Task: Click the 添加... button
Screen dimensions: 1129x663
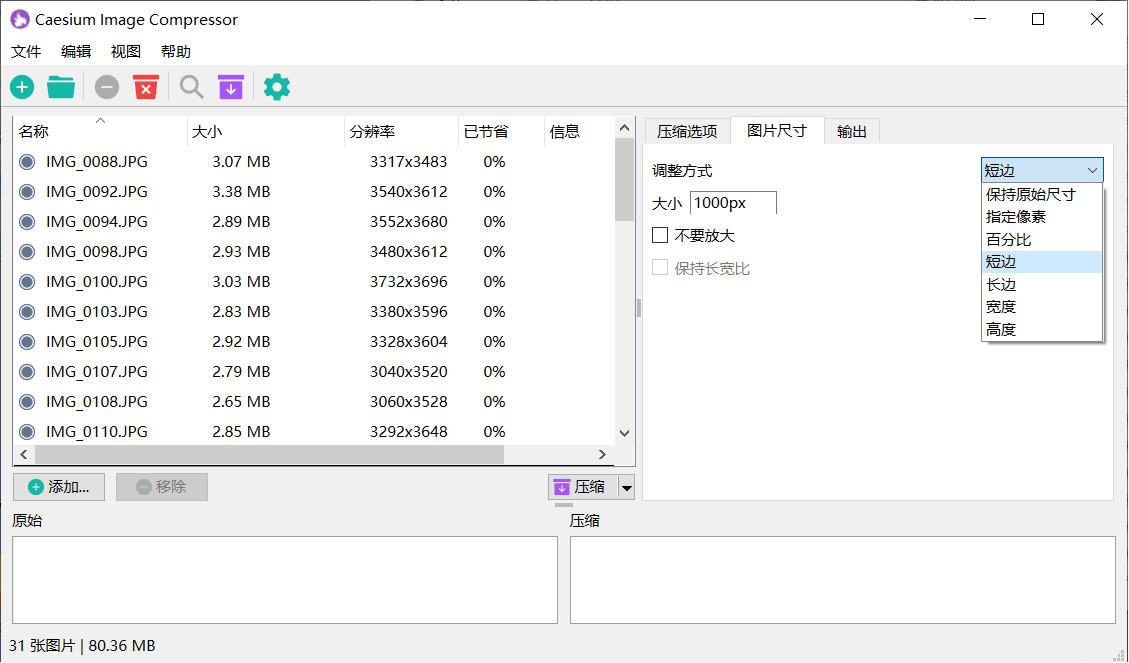Action: tap(60, 487)
